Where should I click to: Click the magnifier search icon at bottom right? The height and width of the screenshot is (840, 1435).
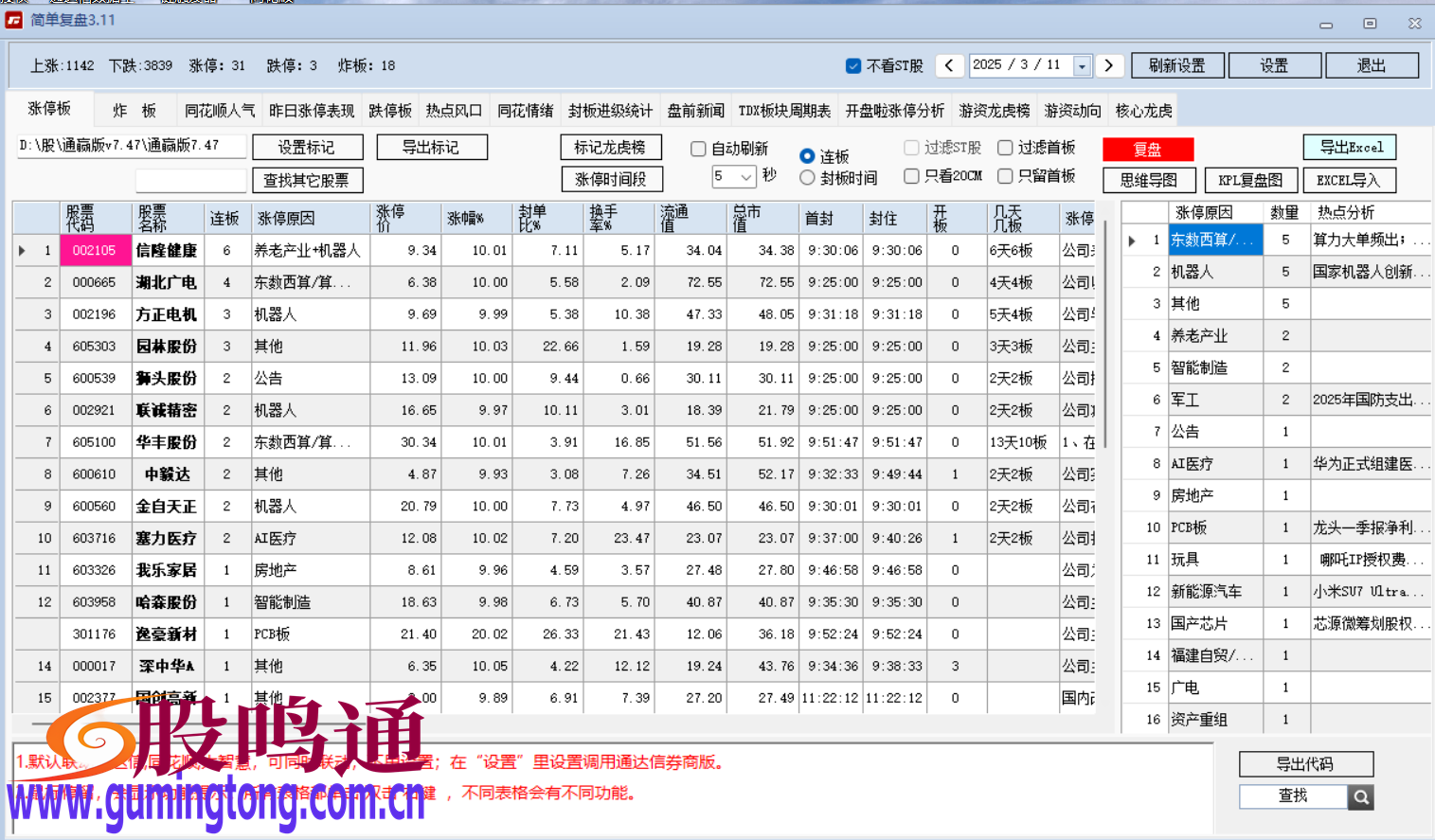(x=1361, y=797)
